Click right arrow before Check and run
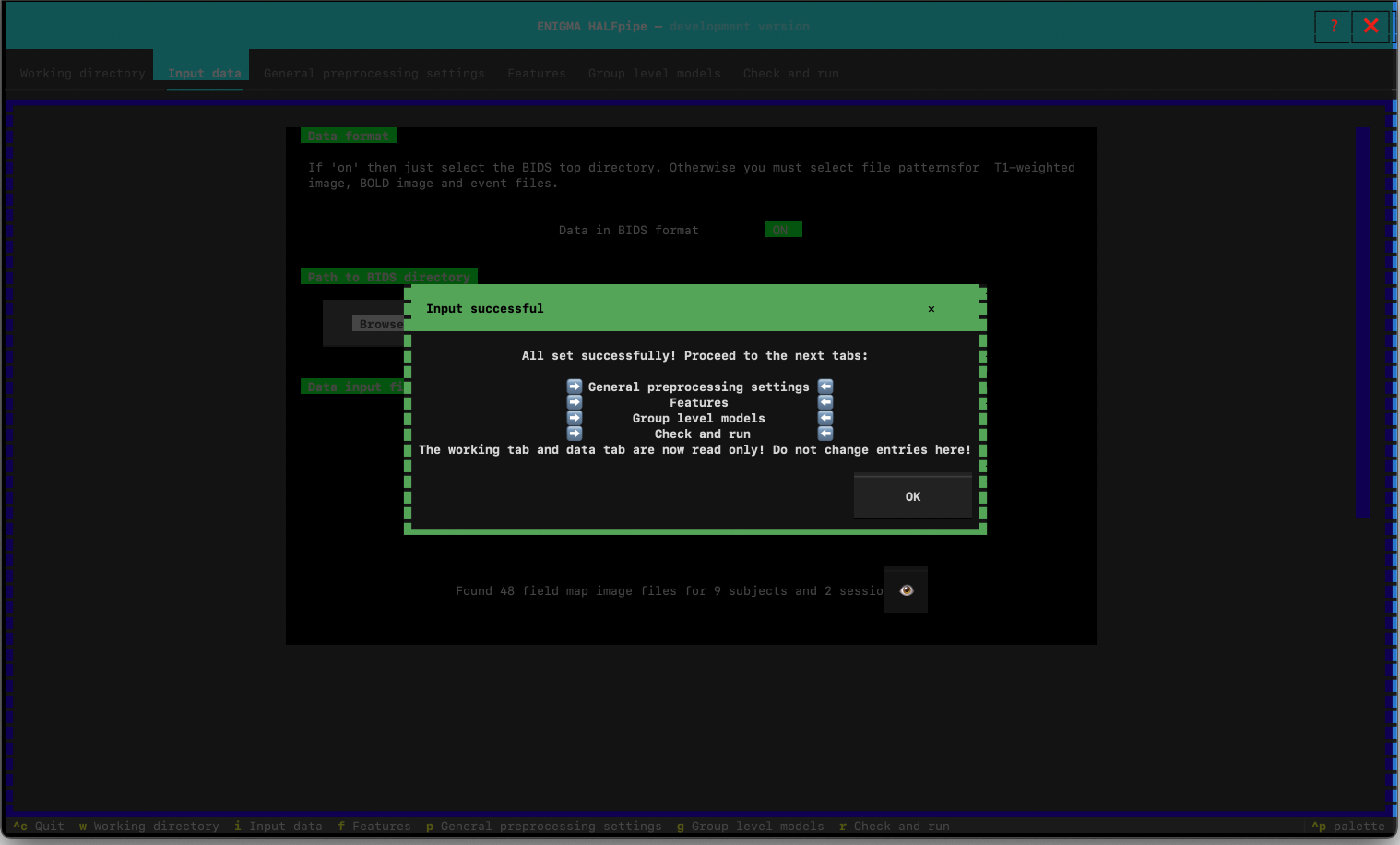This screenshot has height=845, width=1400. point(575,434)
